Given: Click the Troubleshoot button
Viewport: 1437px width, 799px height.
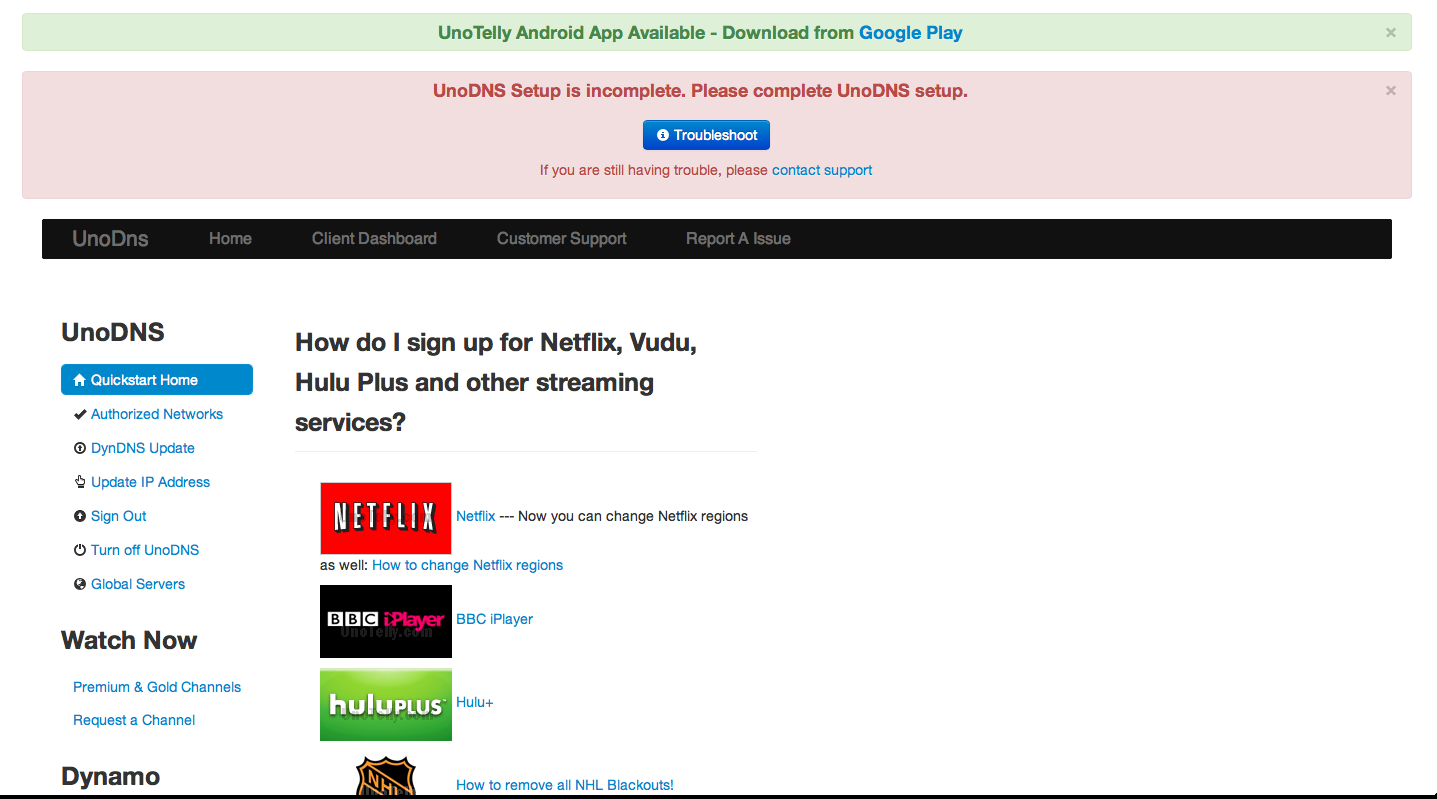Looking at the screenshot, I should (x=706, y=135).
